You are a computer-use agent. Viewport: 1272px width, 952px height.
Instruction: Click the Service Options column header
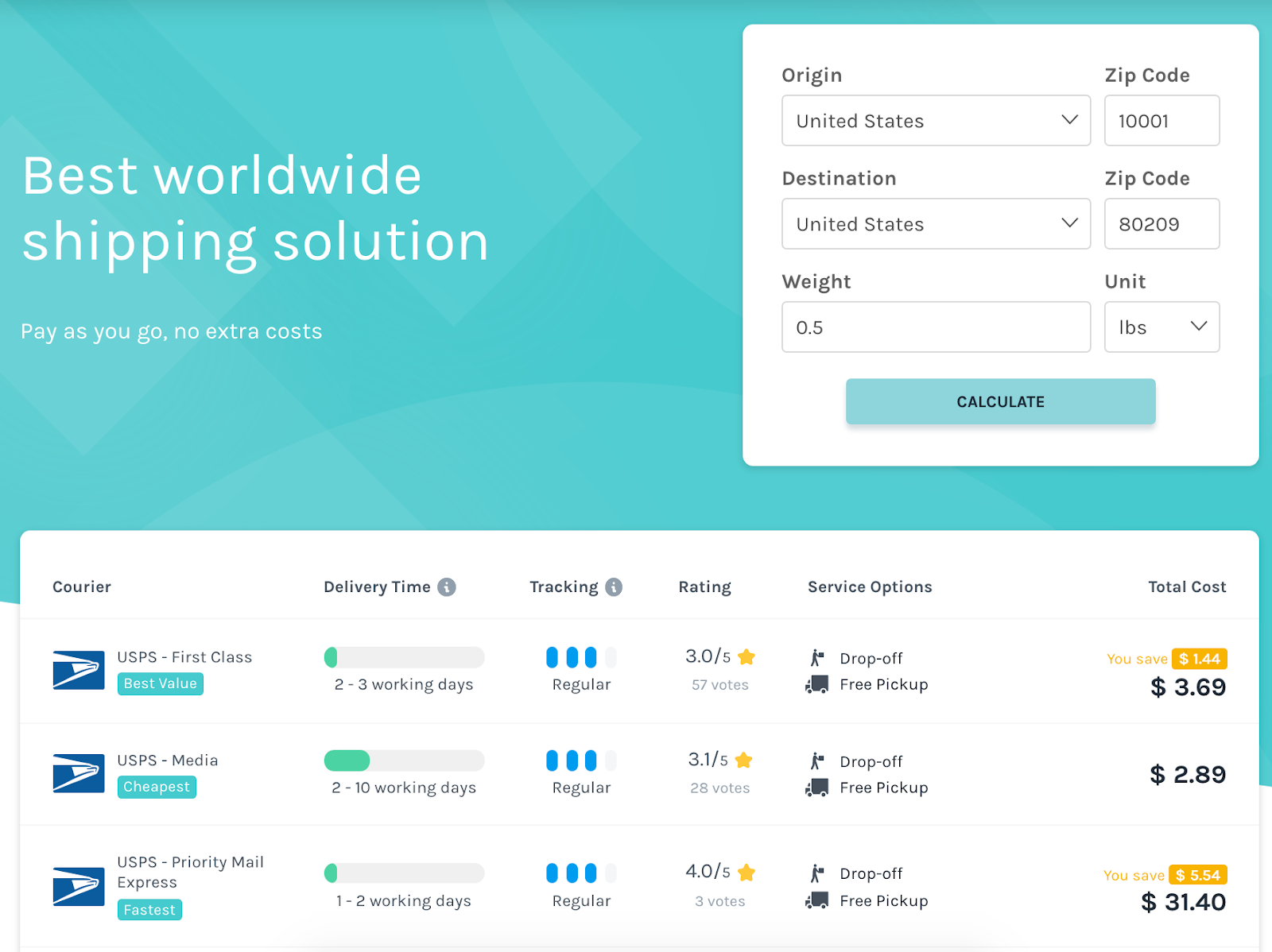870,587
